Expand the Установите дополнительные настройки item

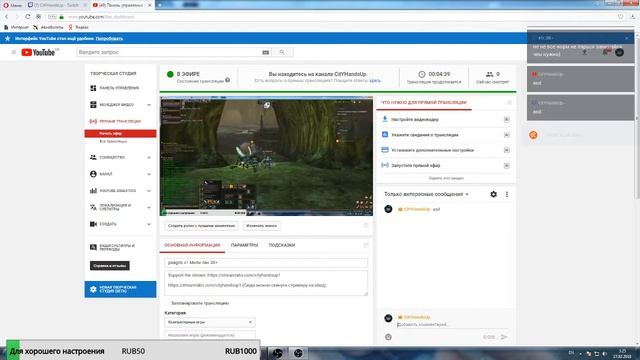tap(507, 150)
